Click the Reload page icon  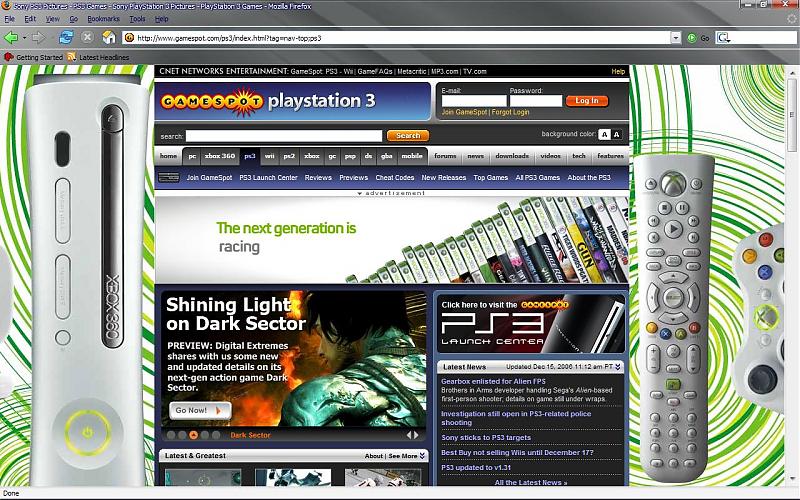click(66, 38)
